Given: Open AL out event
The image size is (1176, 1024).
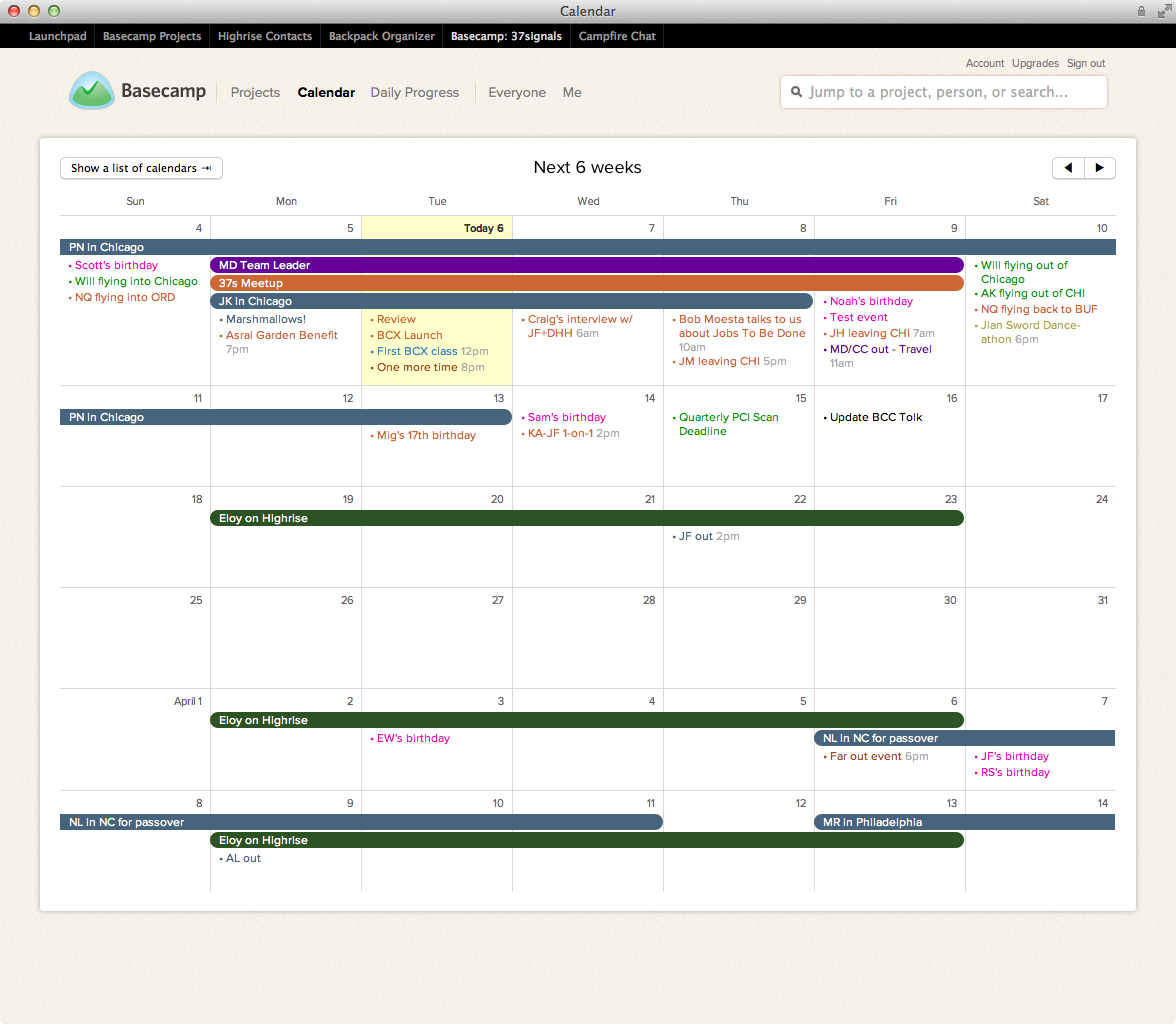Looking at the screenshot, I should click(x=243, y=858).
